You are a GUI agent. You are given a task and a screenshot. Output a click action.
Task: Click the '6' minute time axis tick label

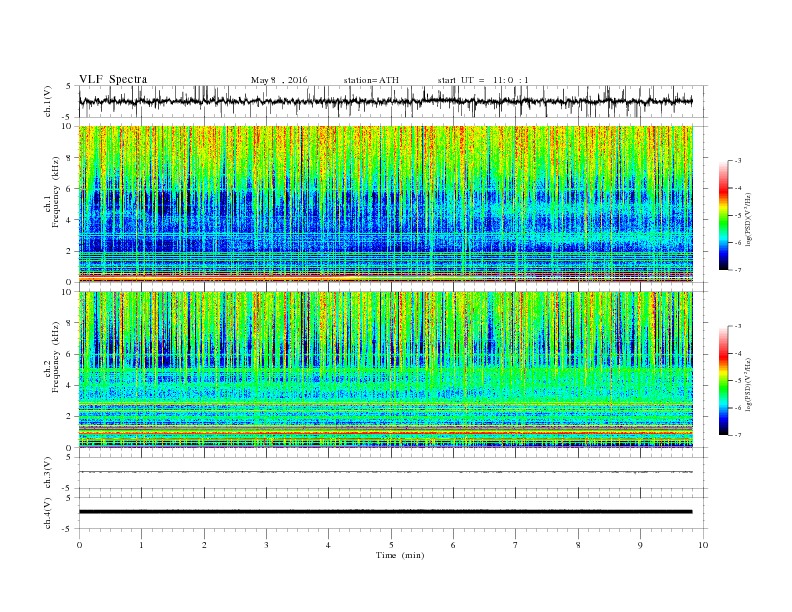[453, 545]
